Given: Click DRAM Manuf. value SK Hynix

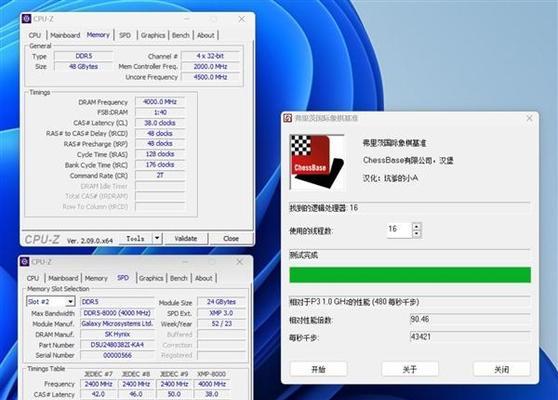Looking at the screenshot, I should coord(117,334).
